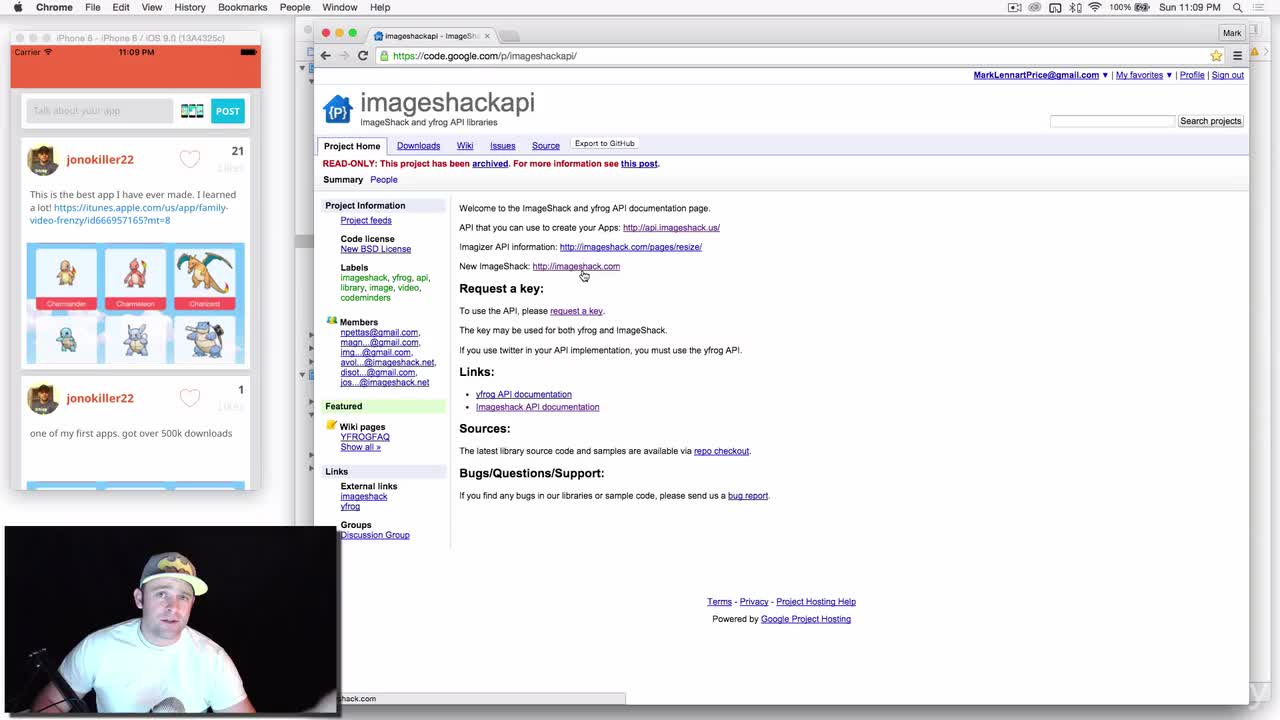Tap the POST button in the iPhone app

pos(228,111)
